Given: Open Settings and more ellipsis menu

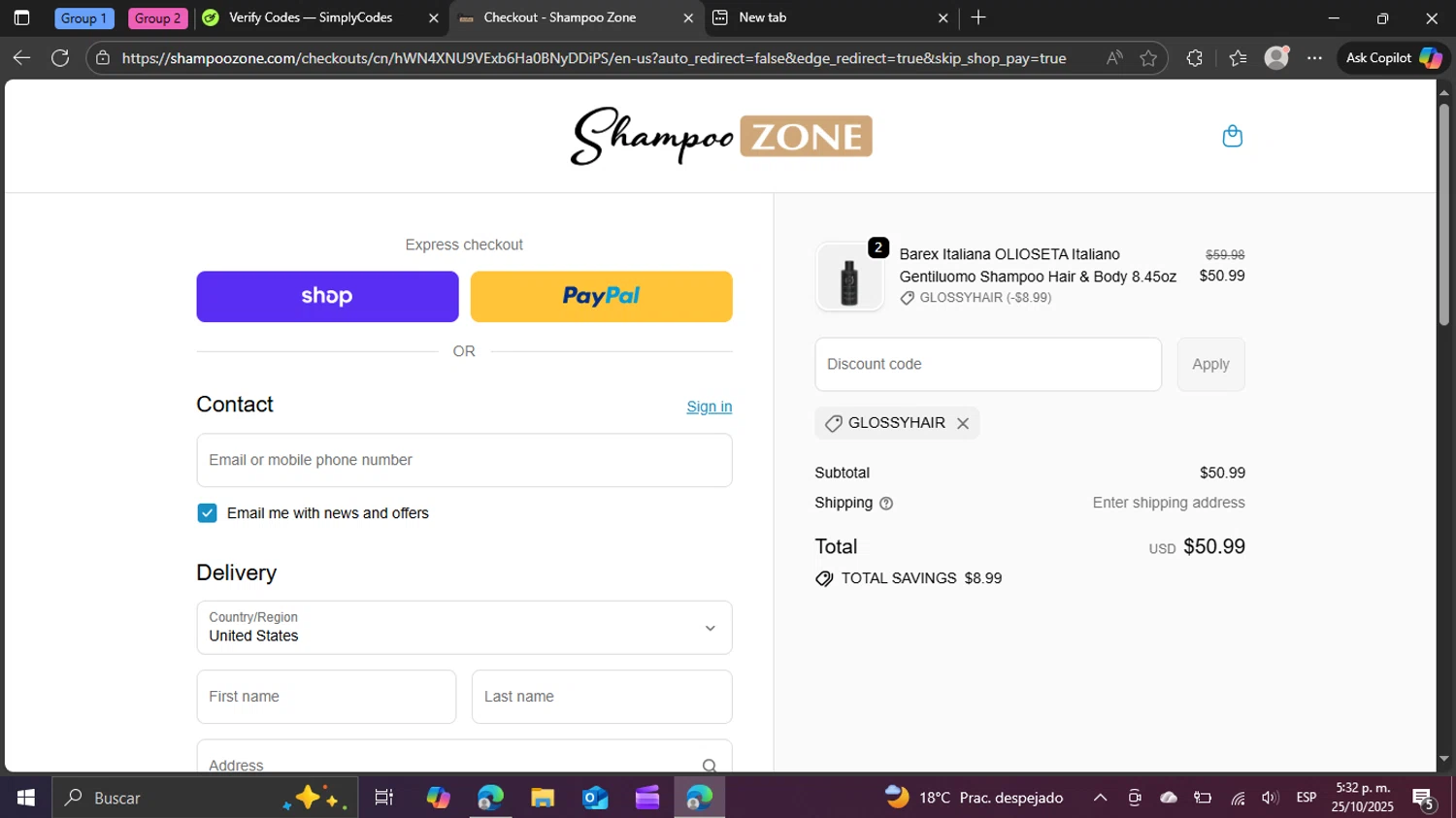Looking at the screenshot, I should 1314,58.
